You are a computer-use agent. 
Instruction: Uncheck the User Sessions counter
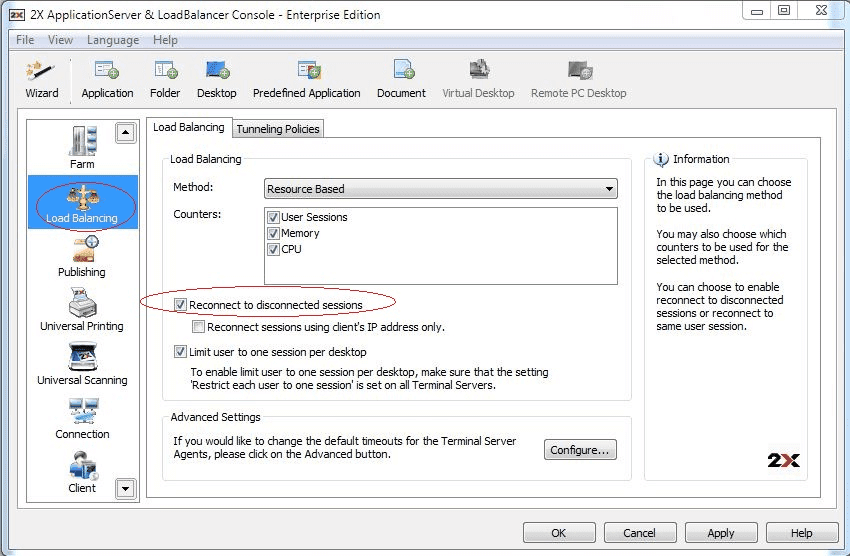click(x=274, y=218)
